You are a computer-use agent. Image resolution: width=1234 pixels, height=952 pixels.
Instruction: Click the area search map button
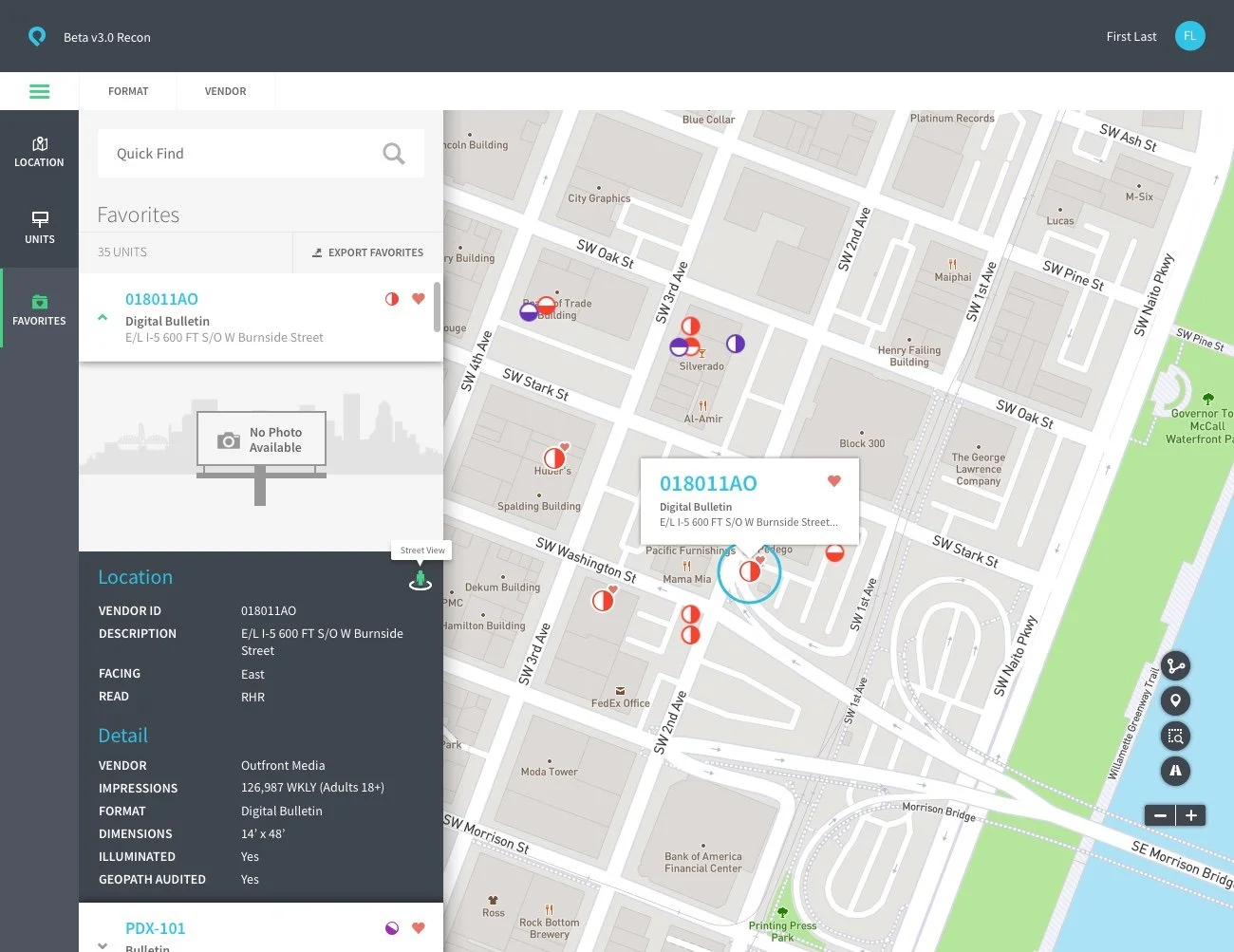click(1176, 737)
